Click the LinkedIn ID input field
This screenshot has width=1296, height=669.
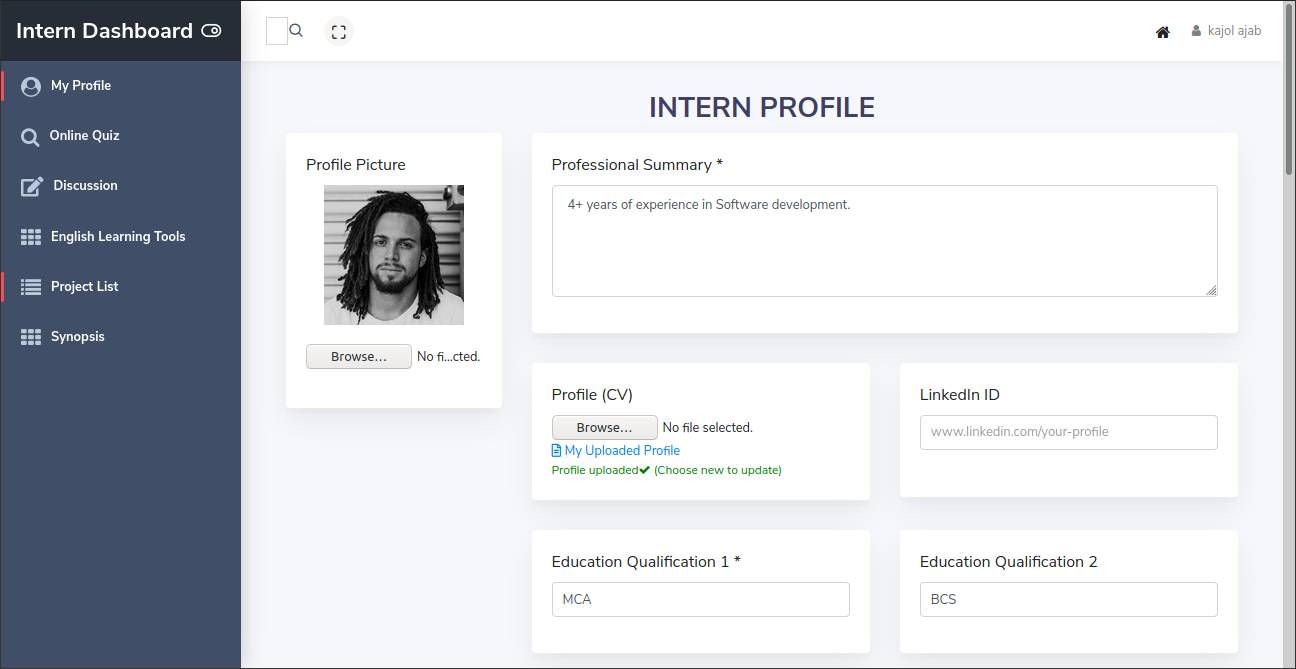tap(1069, 432)
